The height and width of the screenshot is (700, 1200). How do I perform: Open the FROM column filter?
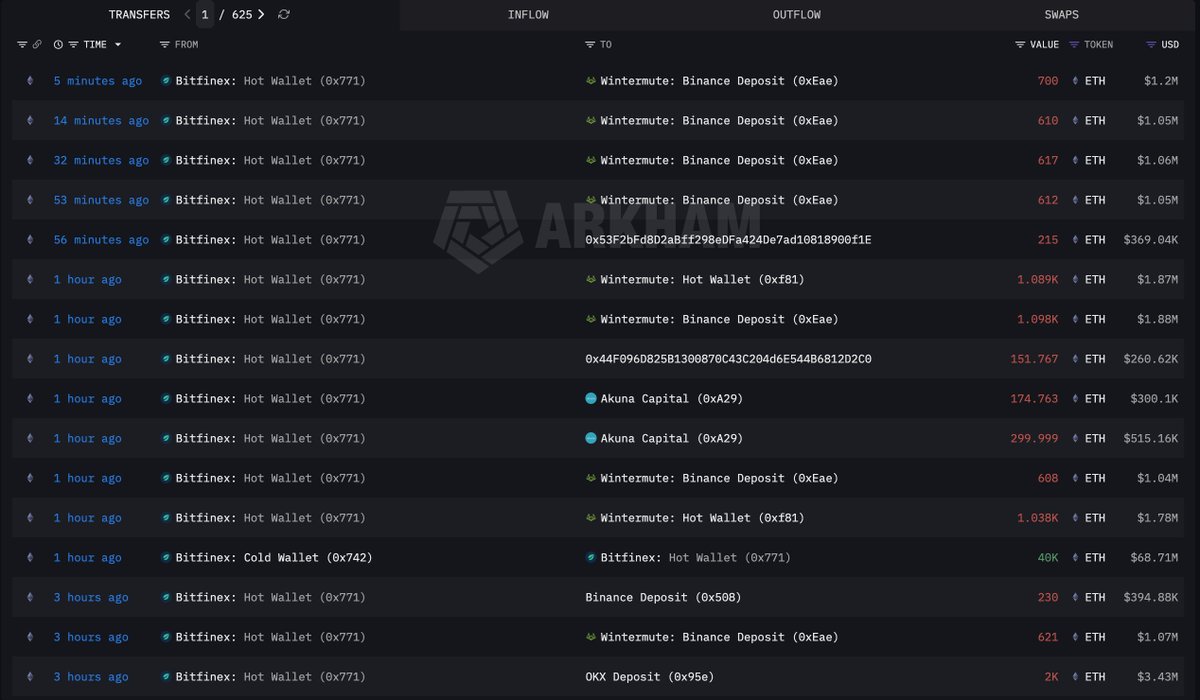click(x=165, y=45)
